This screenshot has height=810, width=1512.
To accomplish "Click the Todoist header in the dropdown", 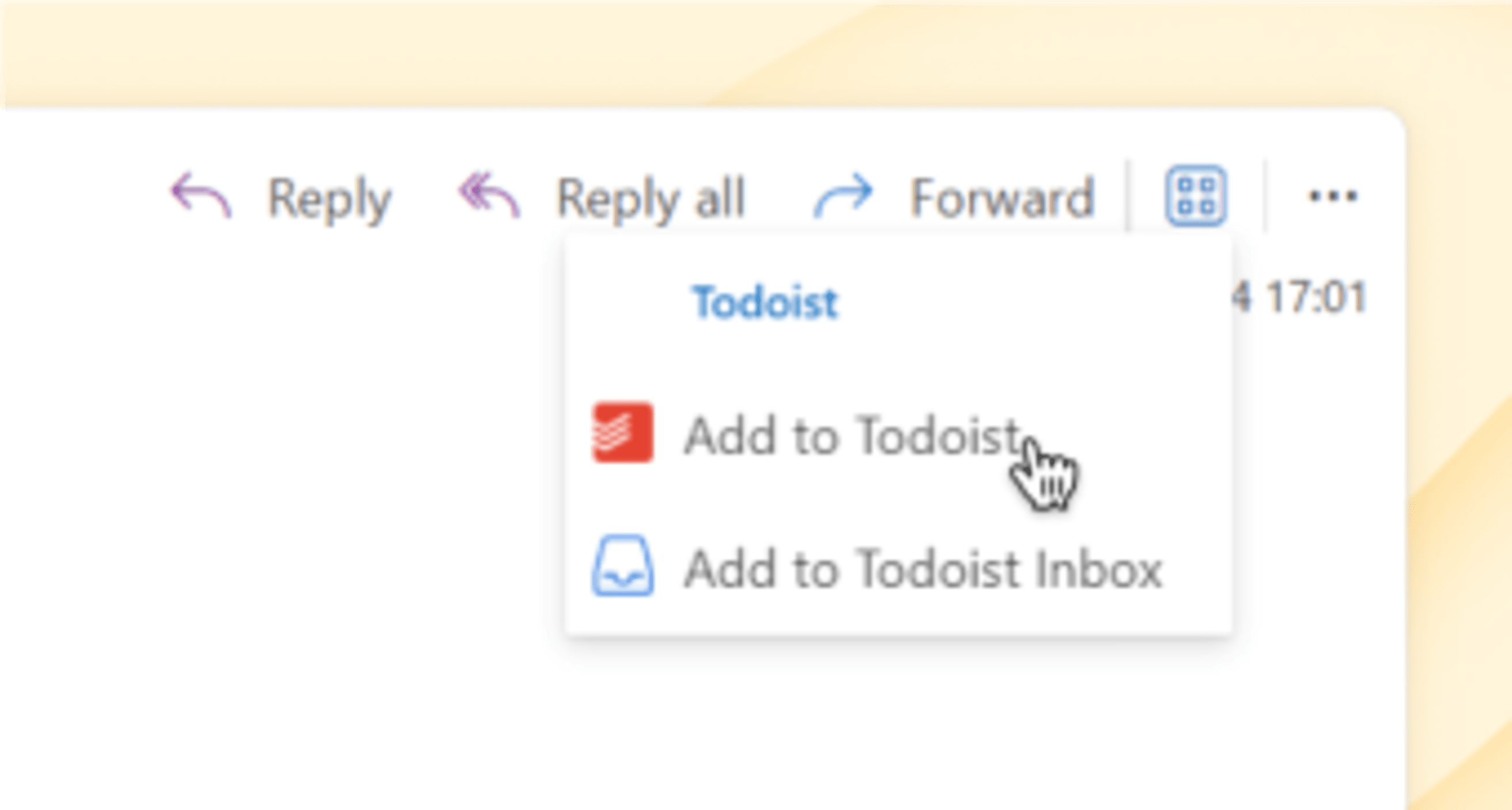I will 765,303.
